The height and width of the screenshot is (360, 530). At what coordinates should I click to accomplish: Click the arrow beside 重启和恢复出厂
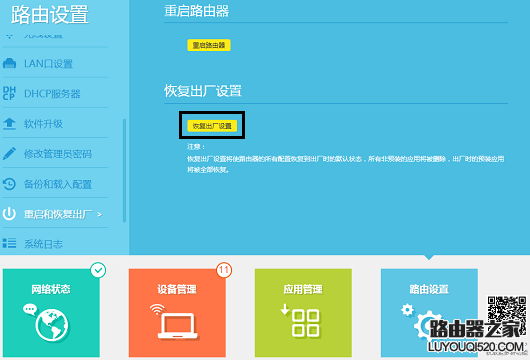click(x=99, y=214)
